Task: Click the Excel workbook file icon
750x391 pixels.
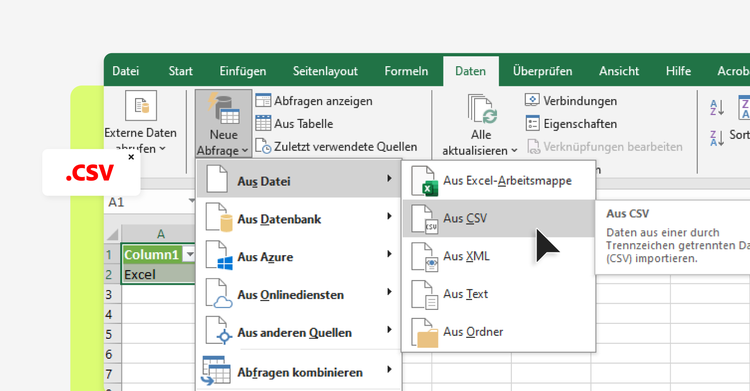Action: pos(425,181)
